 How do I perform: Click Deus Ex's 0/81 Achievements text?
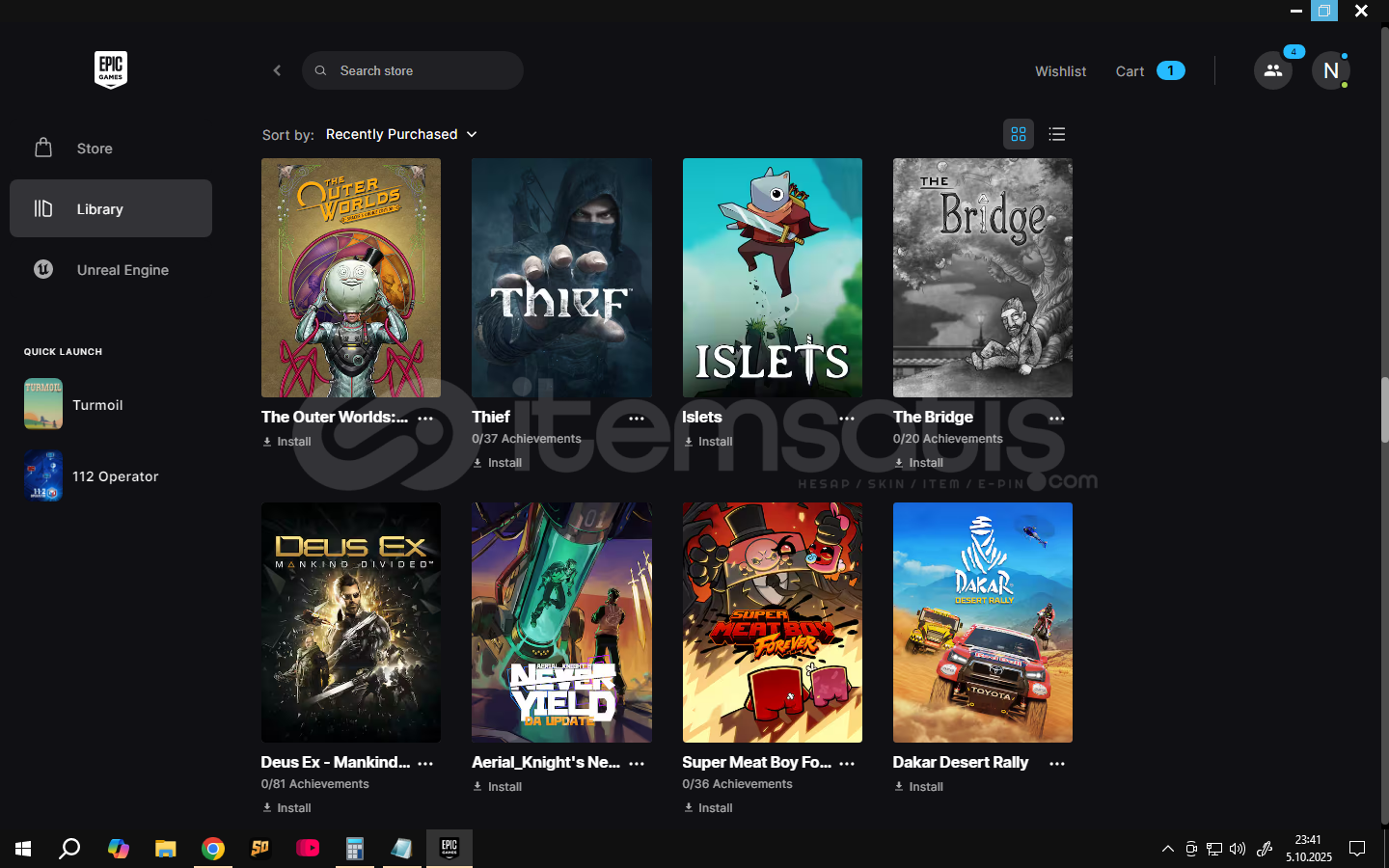click(315, 784)
